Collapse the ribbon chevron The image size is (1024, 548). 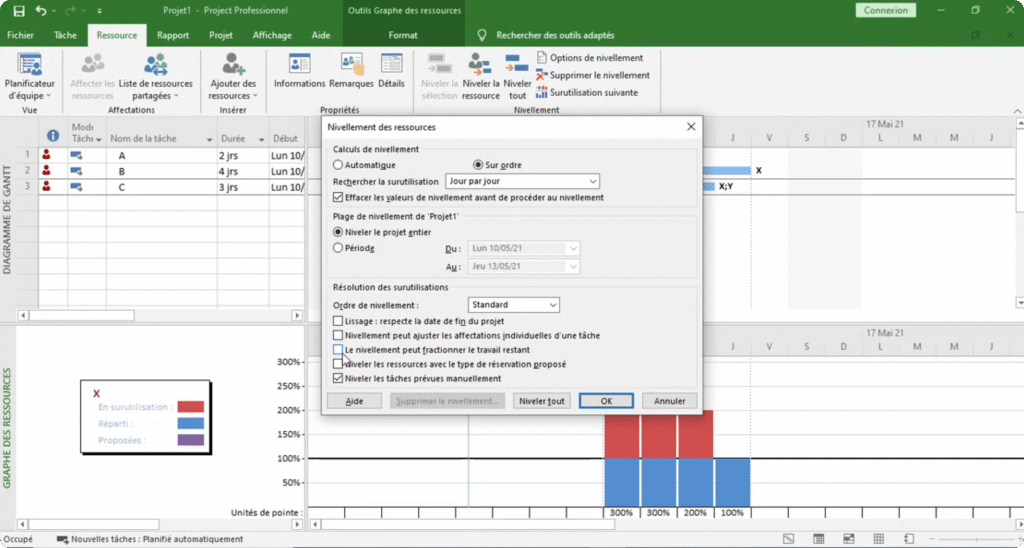1017,110
